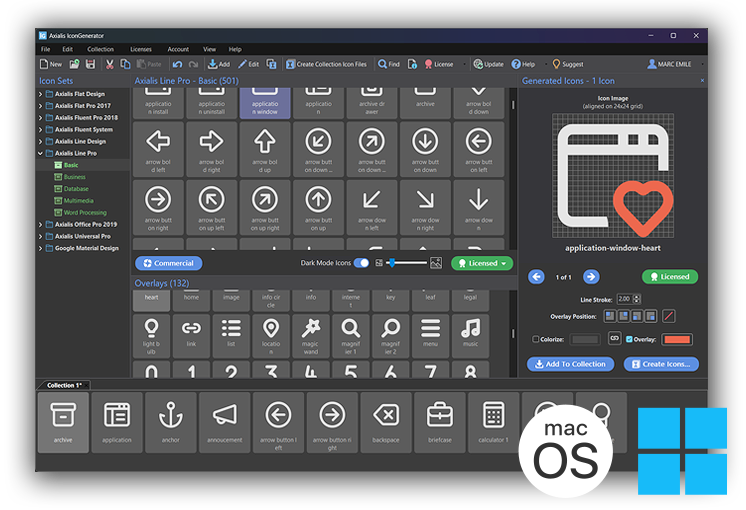Go to previous generated icon
This screenshot has height=510, width=746.
[536, 277]
